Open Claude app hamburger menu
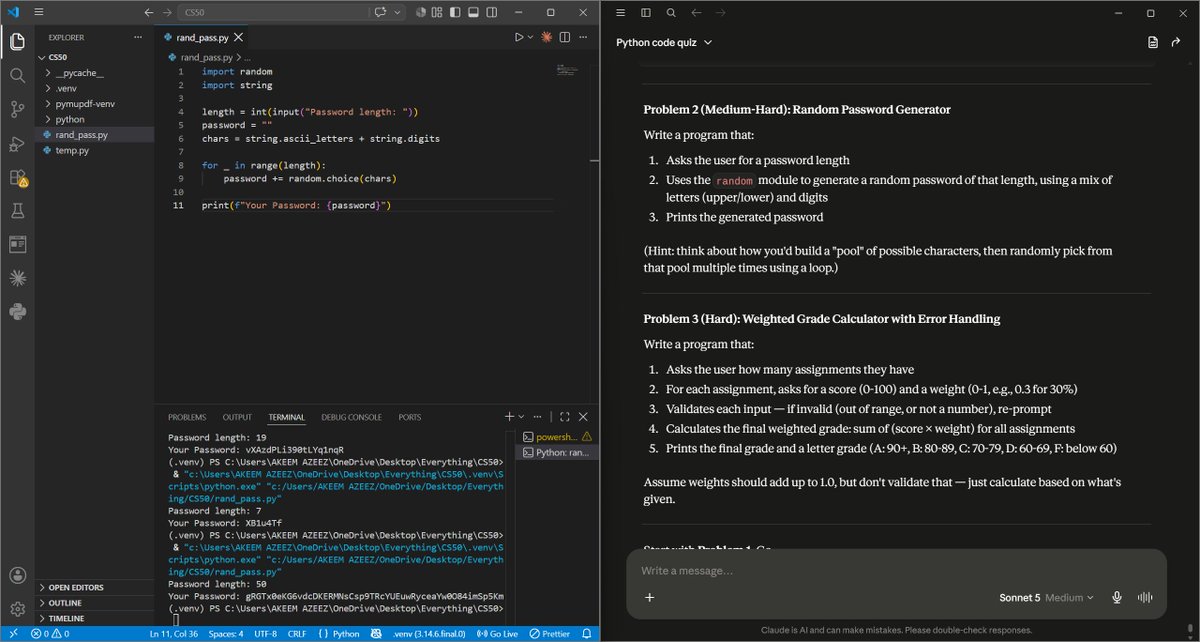The height and width of the screenshot is (642, 1200). click(x=621, y=13)
